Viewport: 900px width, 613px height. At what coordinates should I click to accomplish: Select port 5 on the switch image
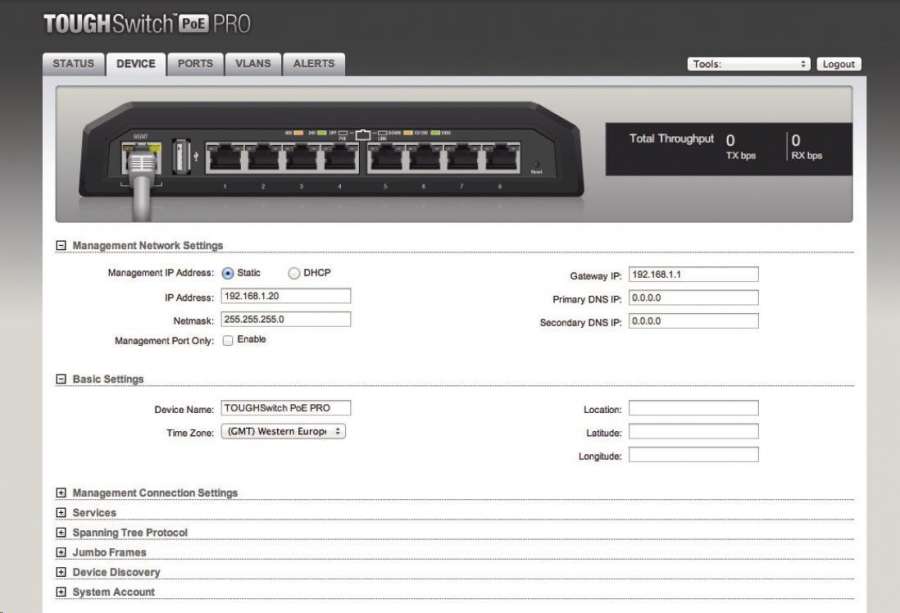[x=386, y=158]
